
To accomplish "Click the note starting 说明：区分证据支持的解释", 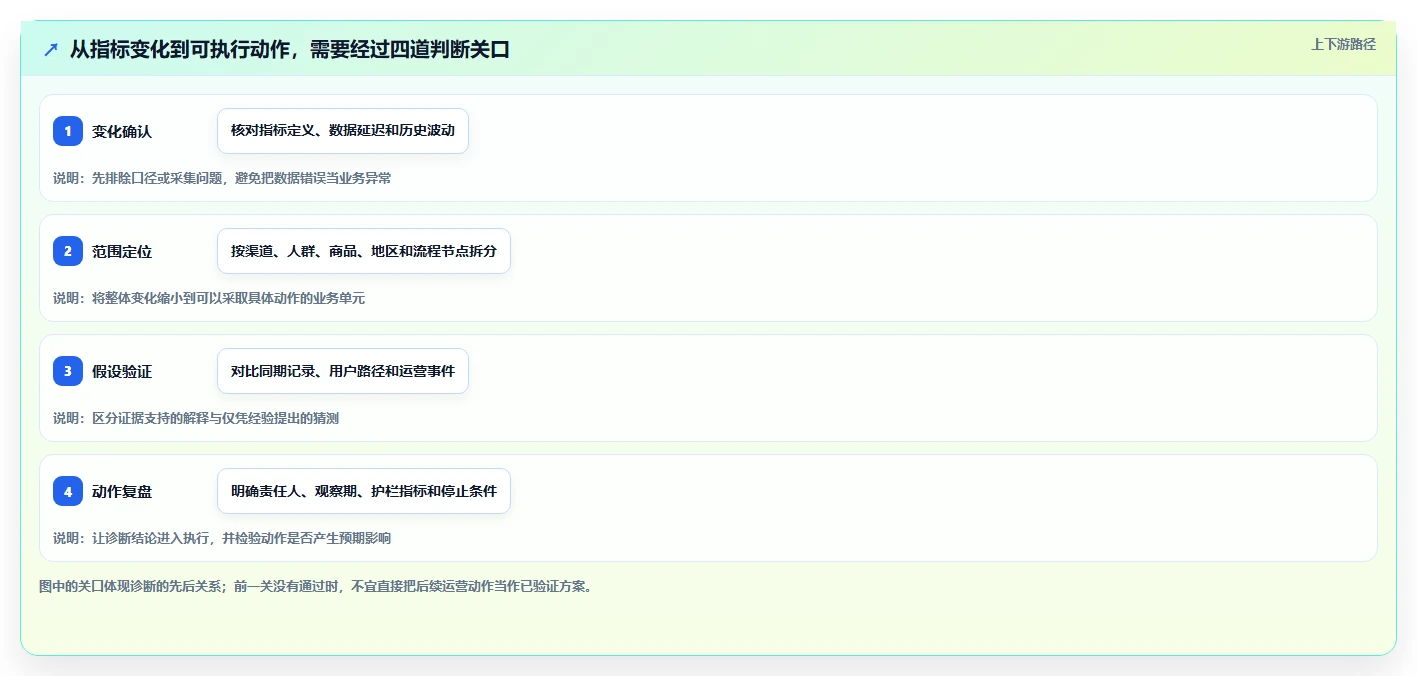I will [x=196, y=418].
